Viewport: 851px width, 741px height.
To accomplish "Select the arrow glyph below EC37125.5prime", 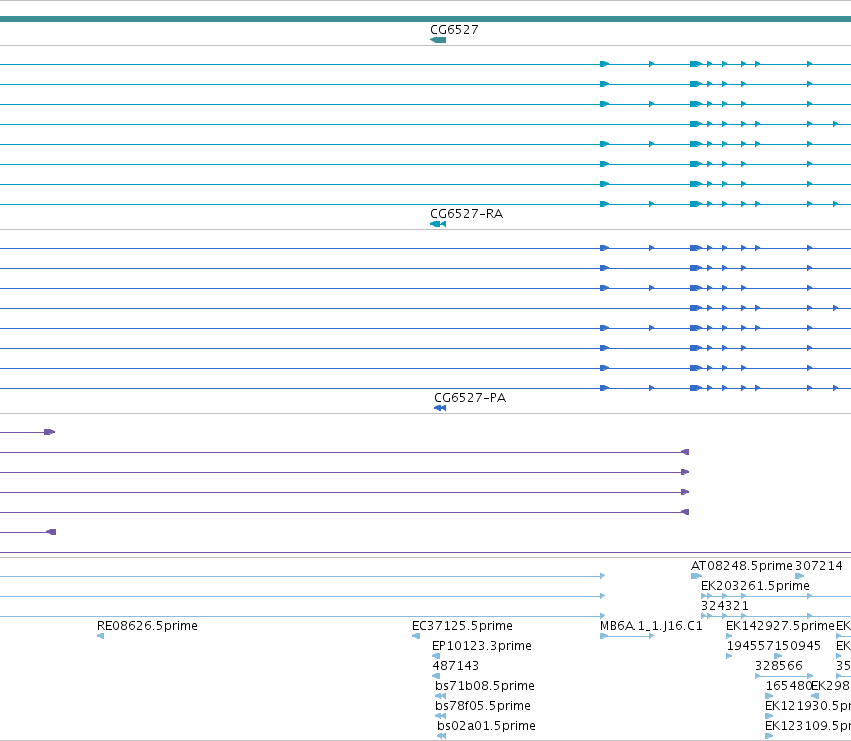I will [x=416, y=636].
